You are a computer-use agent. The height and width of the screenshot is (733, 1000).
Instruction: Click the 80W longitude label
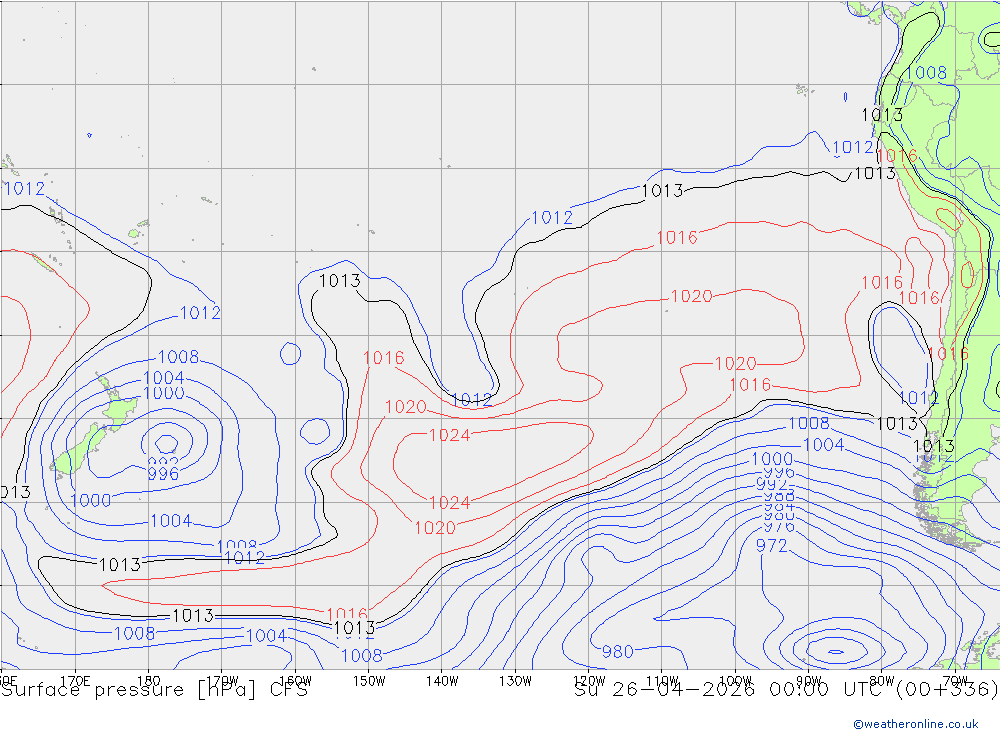[882, 681]
